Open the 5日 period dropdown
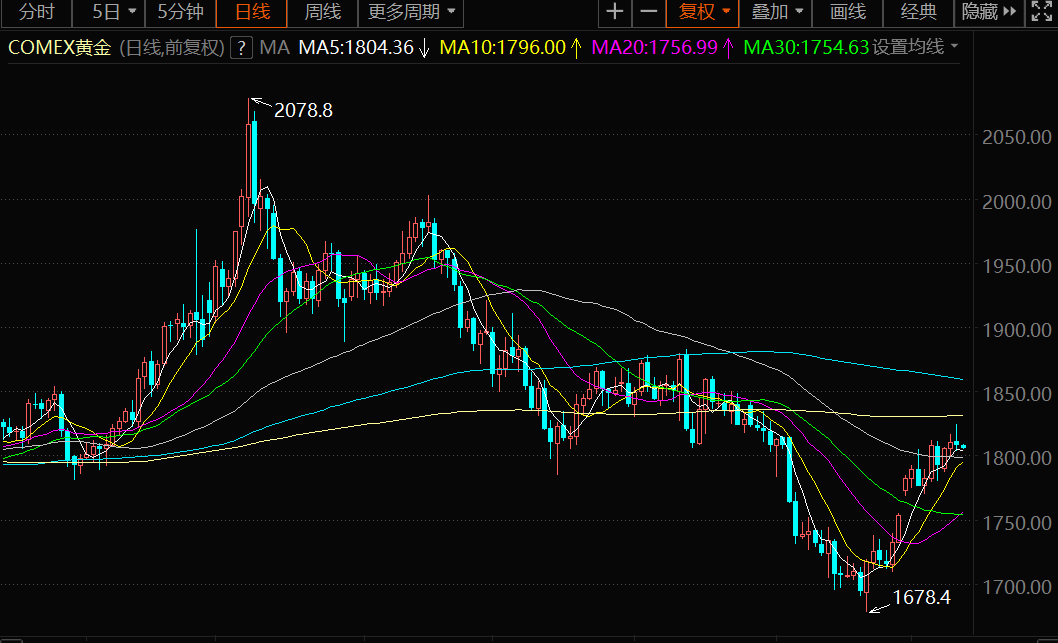 tap(113, 12)
